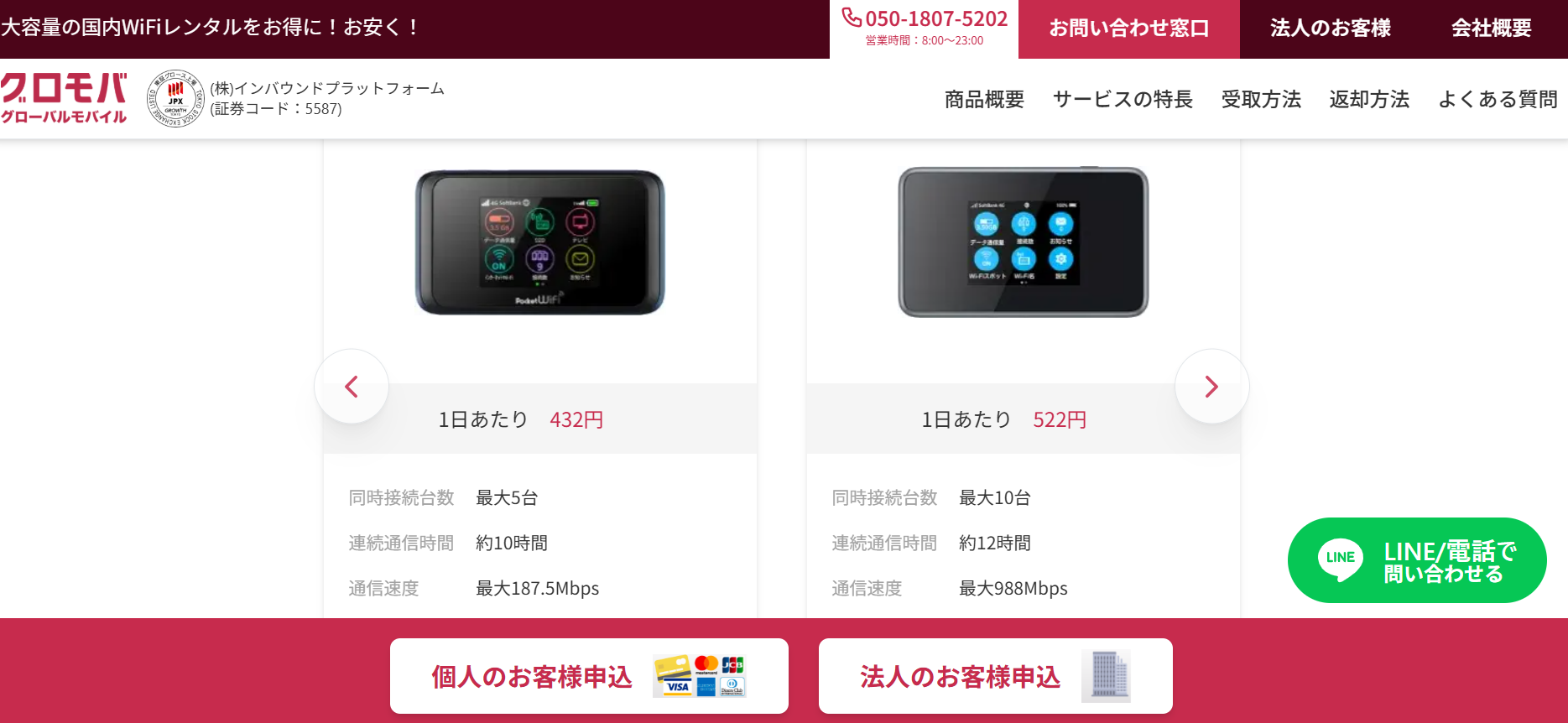This screenshot has width=1568, height=723.
Task: Go to サービスの特長 section
Action: coord(1123,100)
